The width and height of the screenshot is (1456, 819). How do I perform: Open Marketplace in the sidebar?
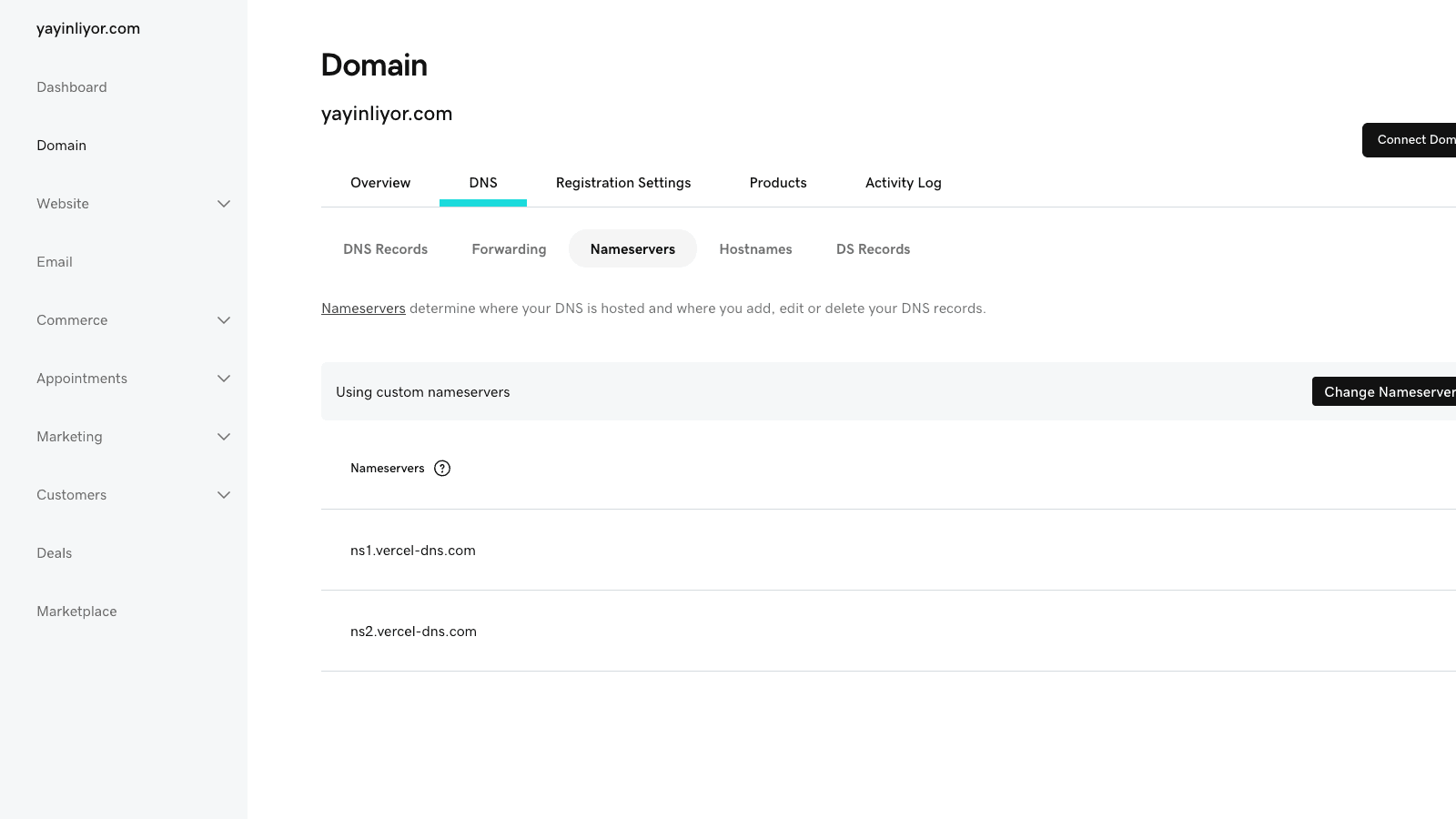pyautogui.click(x=76, y=612)
